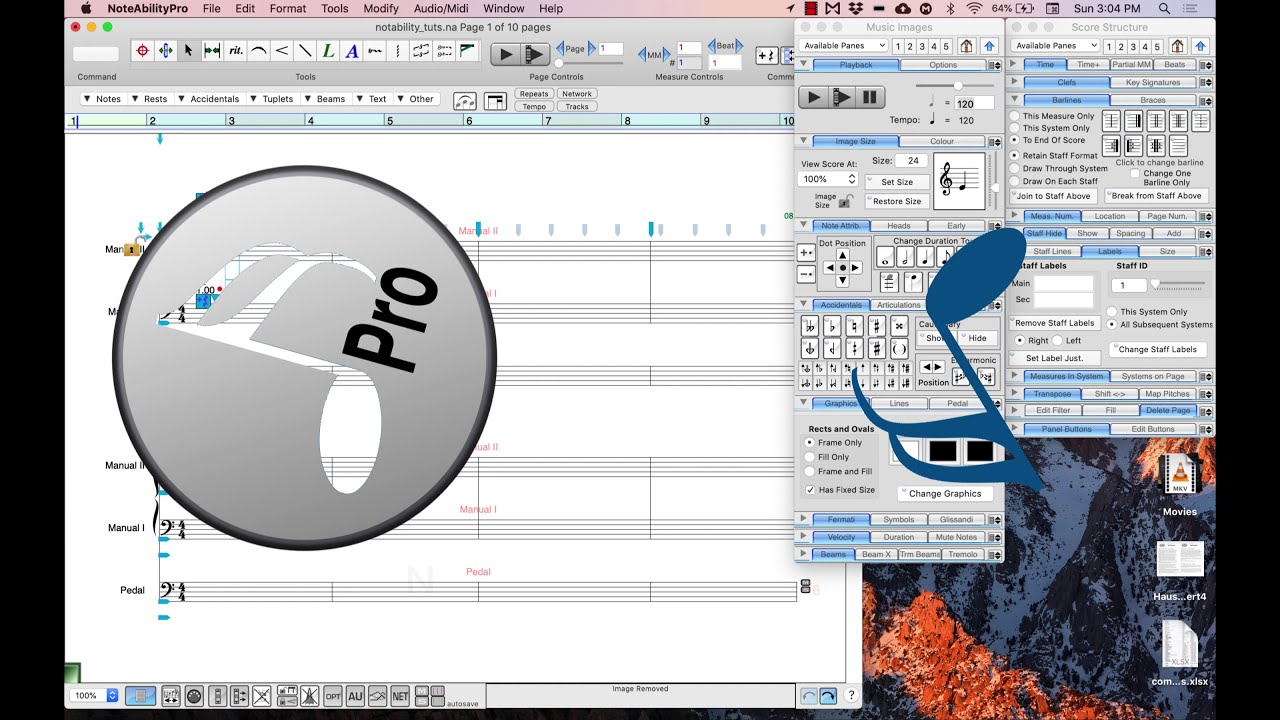Click the MIDI connector icon in bottom bar
The image size is (1280, 720).
(x=194, y=695)
